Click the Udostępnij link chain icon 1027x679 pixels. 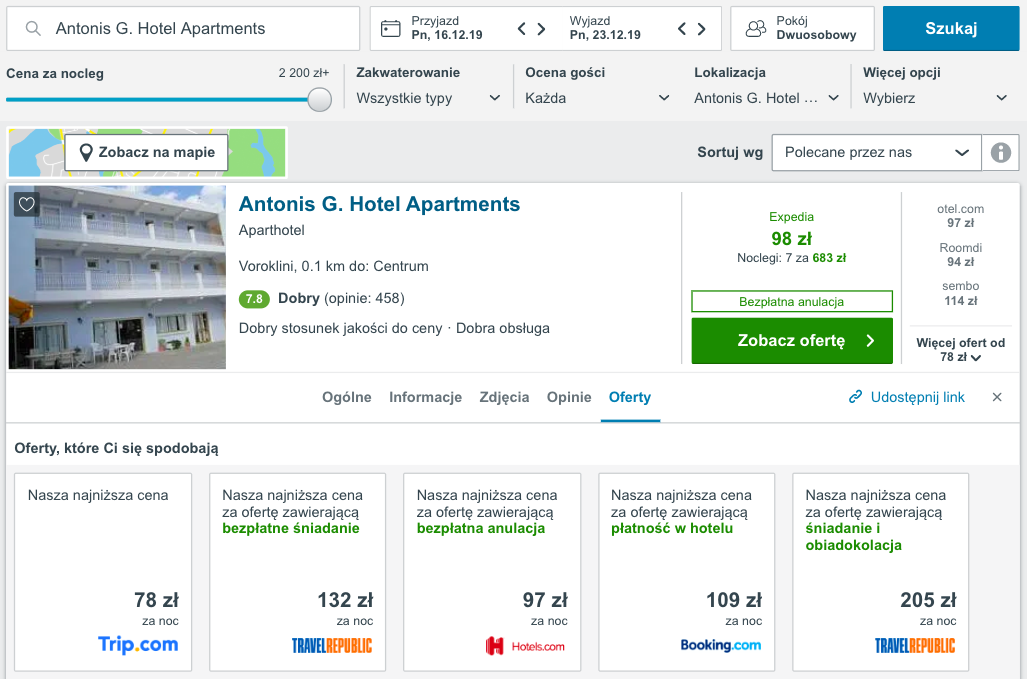[855, 397]
